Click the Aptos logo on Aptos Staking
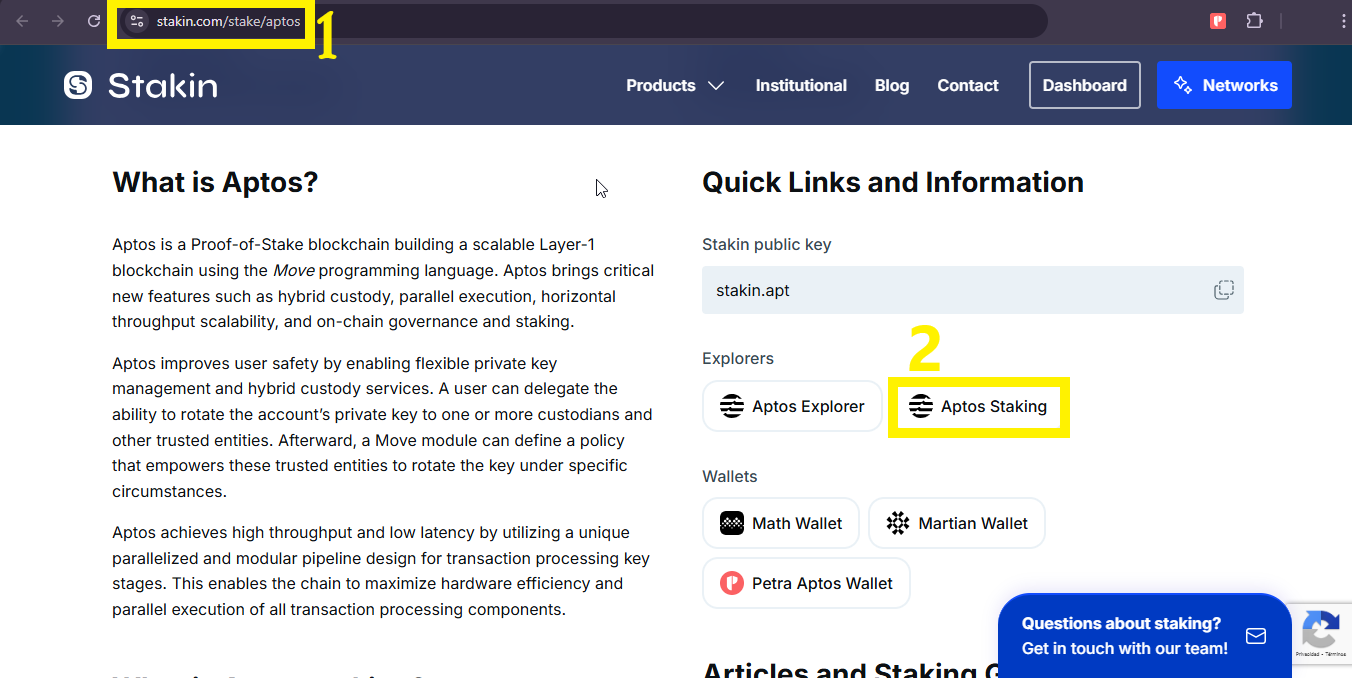The height and width of the screenshot is (678, 1352). coord(921,406)
